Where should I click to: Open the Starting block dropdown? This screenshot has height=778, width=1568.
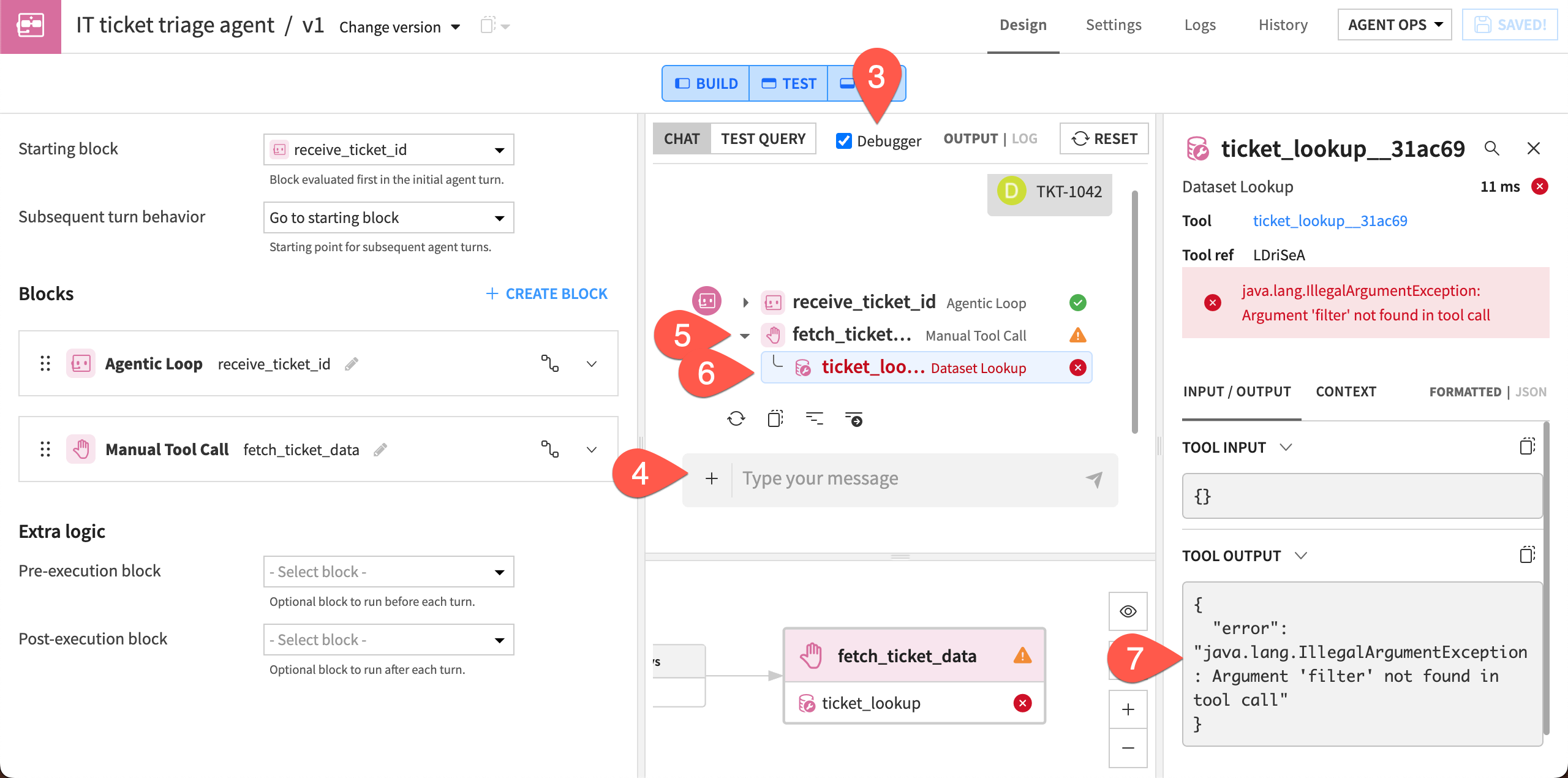click(x=389, y=149)
